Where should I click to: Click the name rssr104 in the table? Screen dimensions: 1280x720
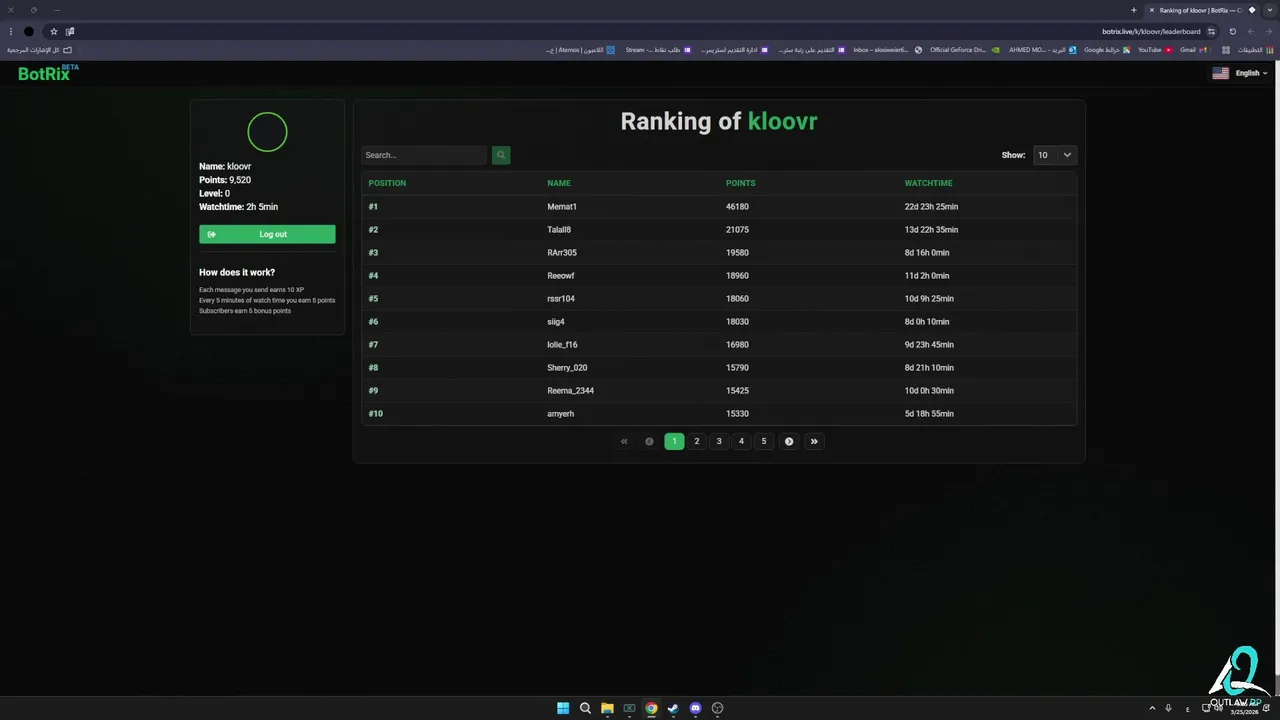click(x=561, y=299)
